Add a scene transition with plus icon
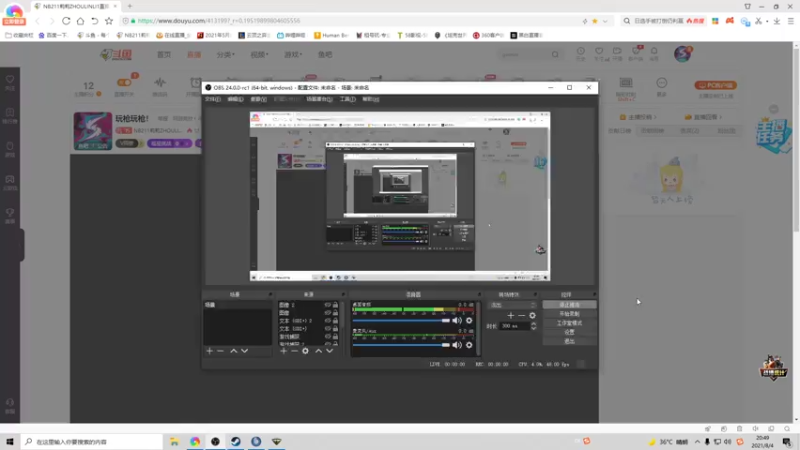800x450 pixels. (511, 315)
